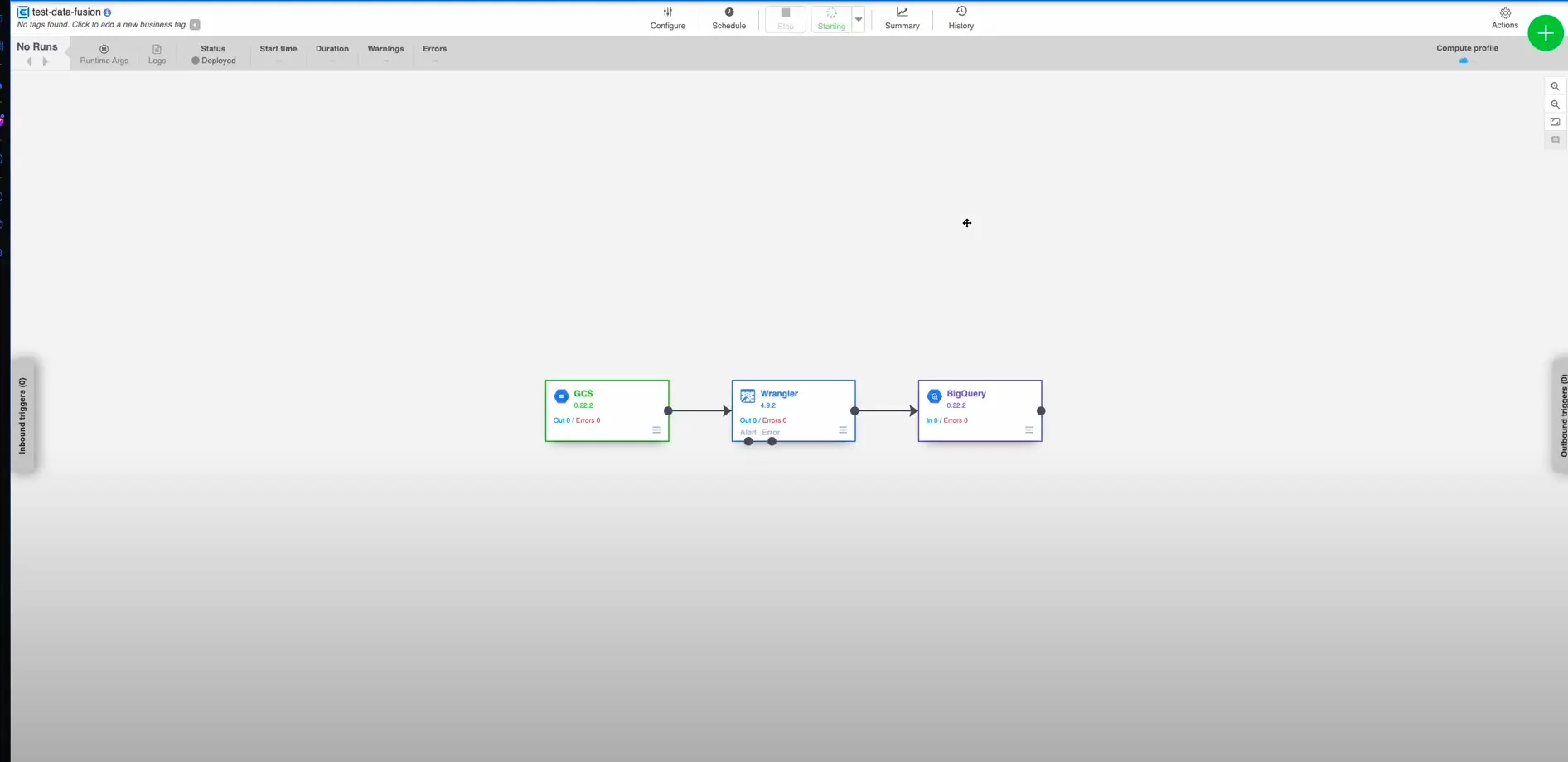Screen dimensions: 1568x762
Task: Click the Wrangler Alert port
Action: coord(748,441)
